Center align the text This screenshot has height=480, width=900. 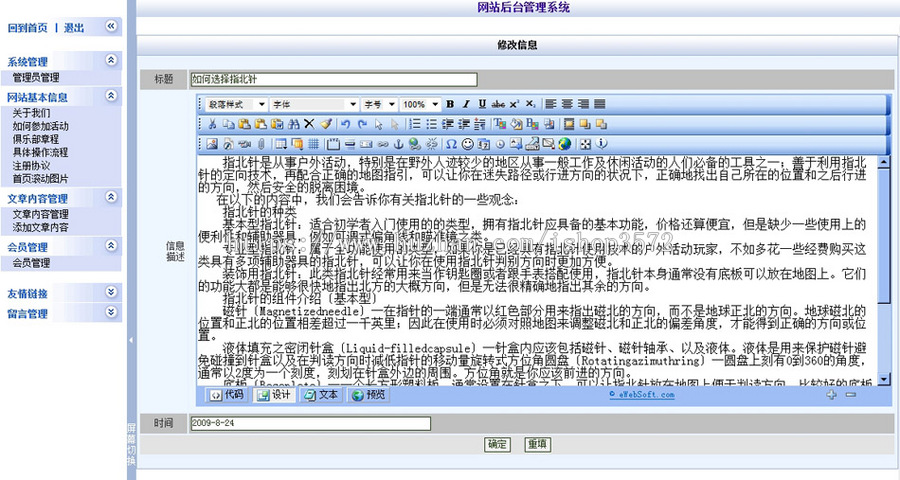coord(567,104)
